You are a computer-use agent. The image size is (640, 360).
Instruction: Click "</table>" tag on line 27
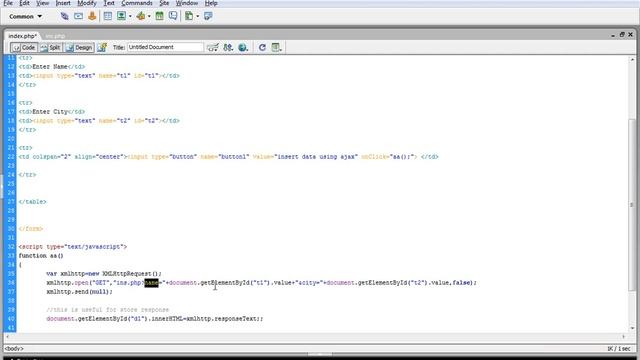tap(32, 202)
